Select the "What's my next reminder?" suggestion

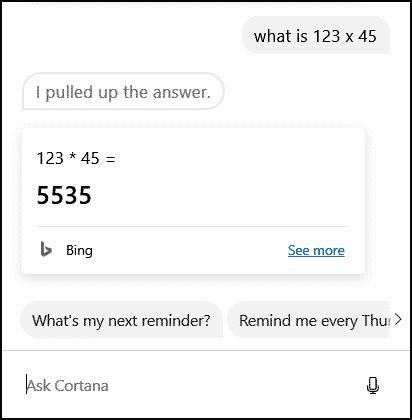[x=121, y=320]
